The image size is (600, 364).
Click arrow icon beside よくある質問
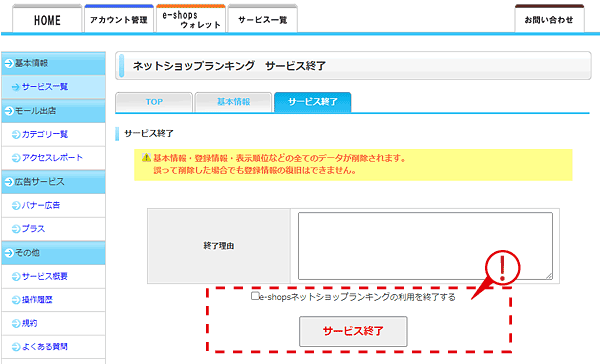tap(16, 347)
